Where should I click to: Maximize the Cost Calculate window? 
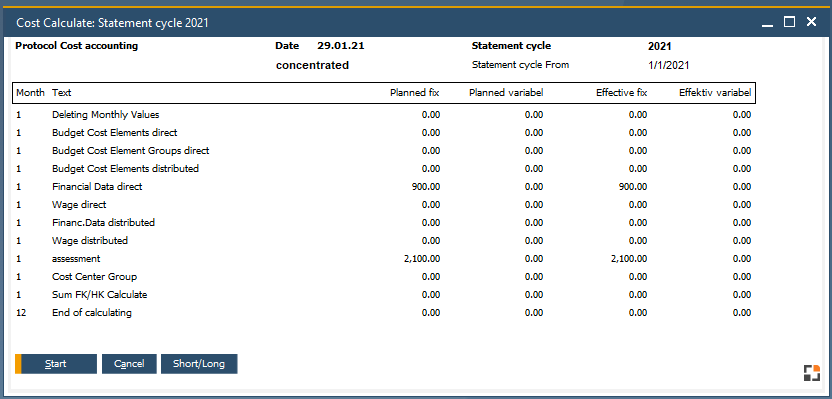(x=790, y=22)
